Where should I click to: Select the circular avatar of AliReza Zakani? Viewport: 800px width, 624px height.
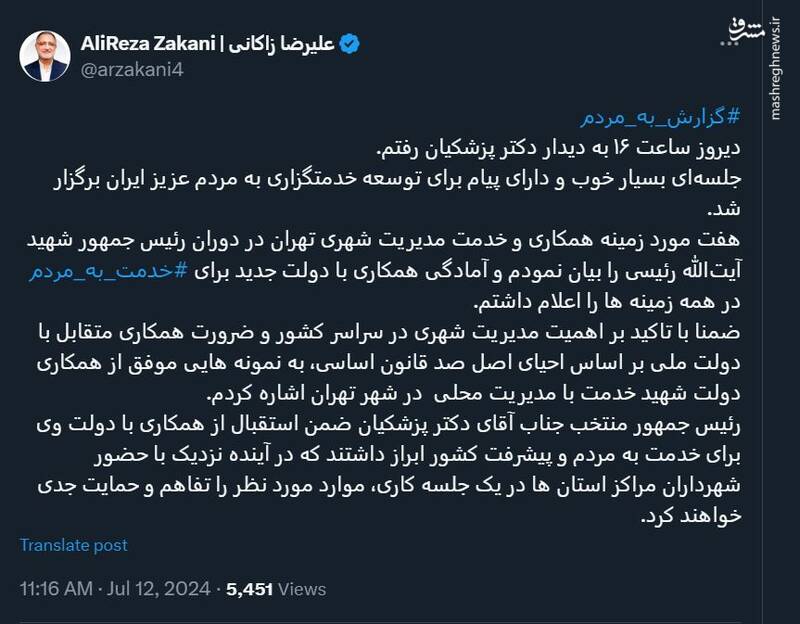[x=42, y=50]
